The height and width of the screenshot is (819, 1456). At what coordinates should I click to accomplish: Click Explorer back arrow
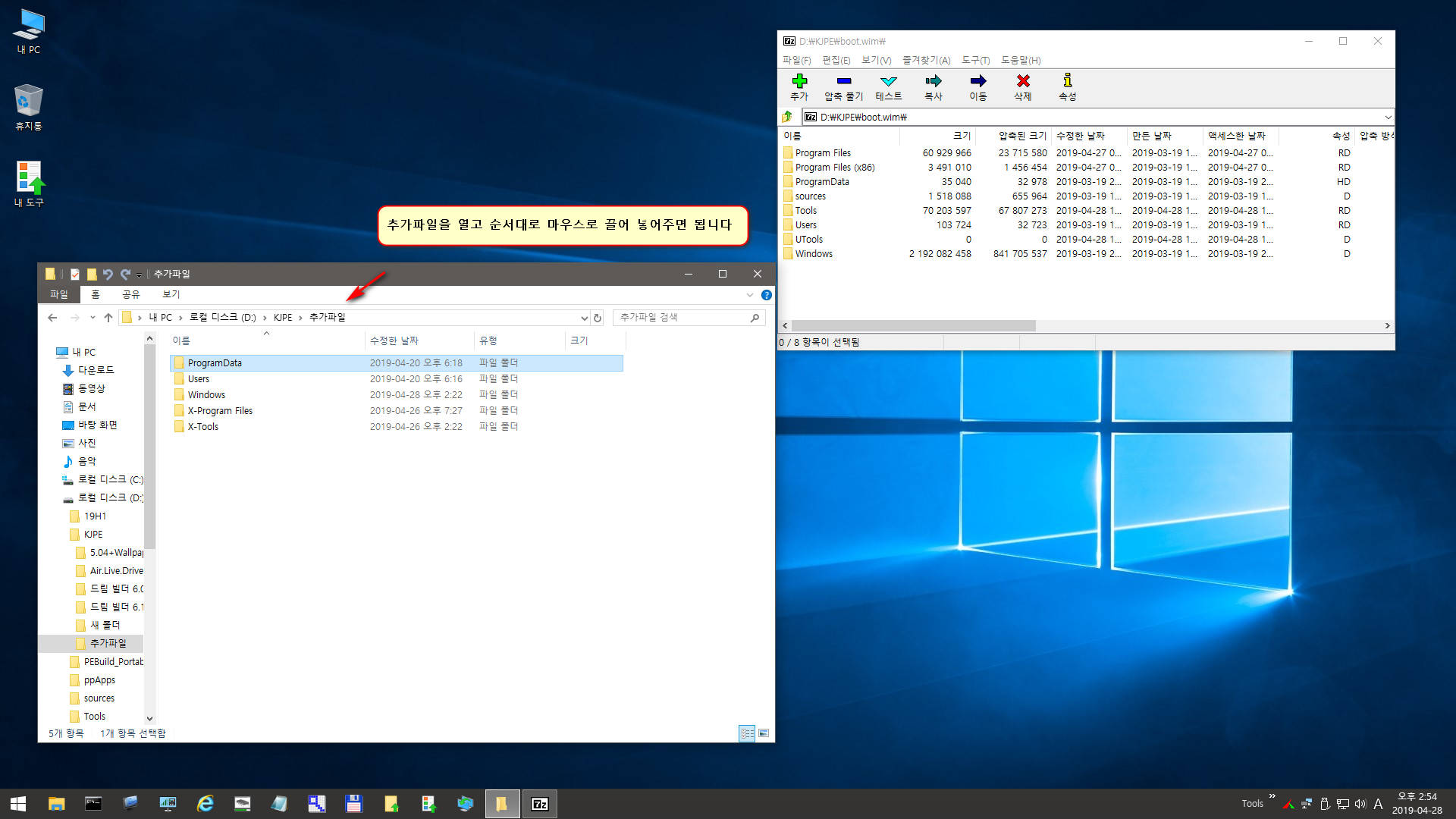tap(52, 318)
